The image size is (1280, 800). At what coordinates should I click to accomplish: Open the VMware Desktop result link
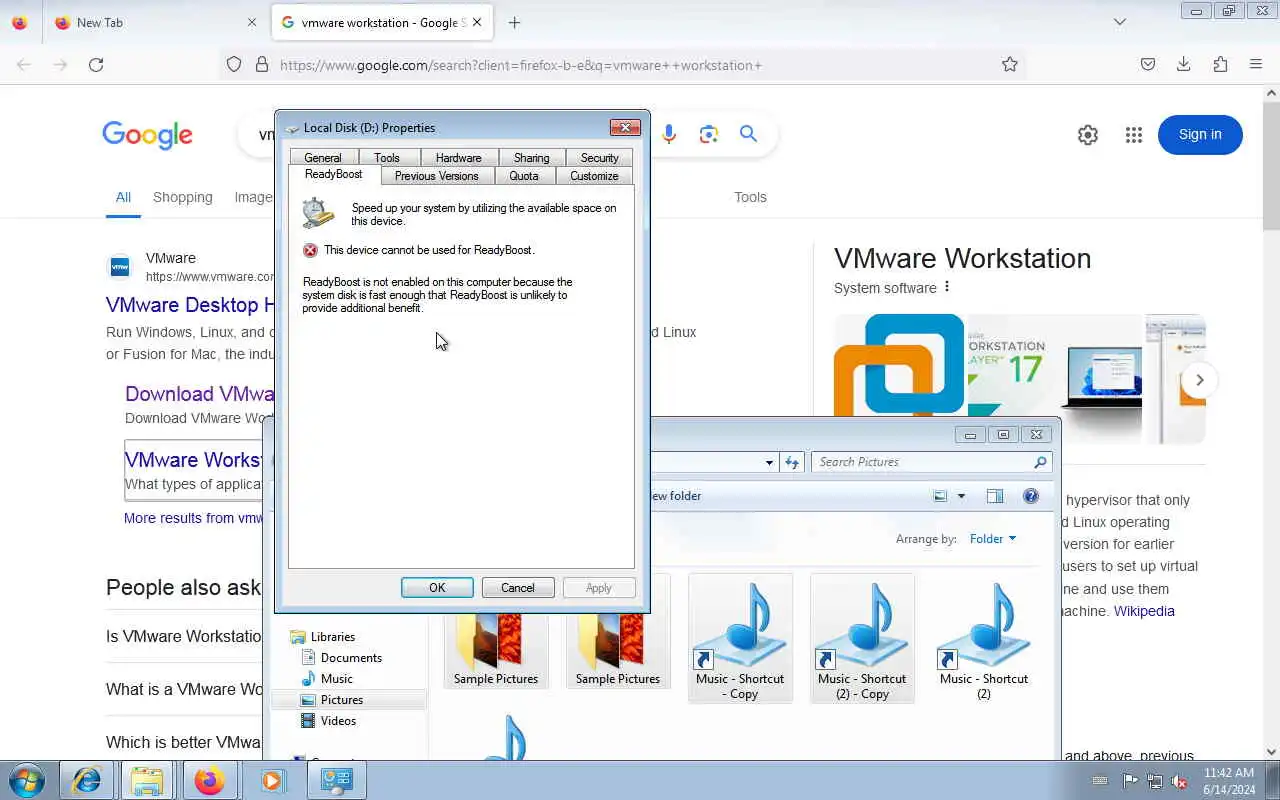coord(190,305)
